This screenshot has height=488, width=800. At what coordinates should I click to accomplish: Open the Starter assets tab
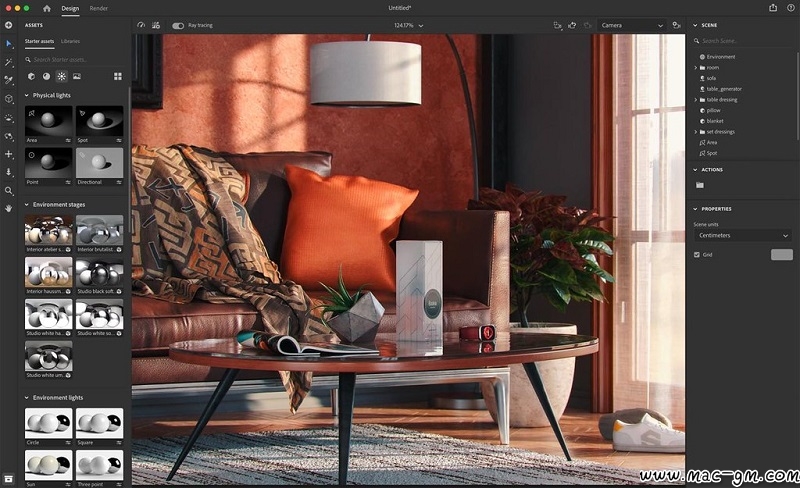coord(39,41)
